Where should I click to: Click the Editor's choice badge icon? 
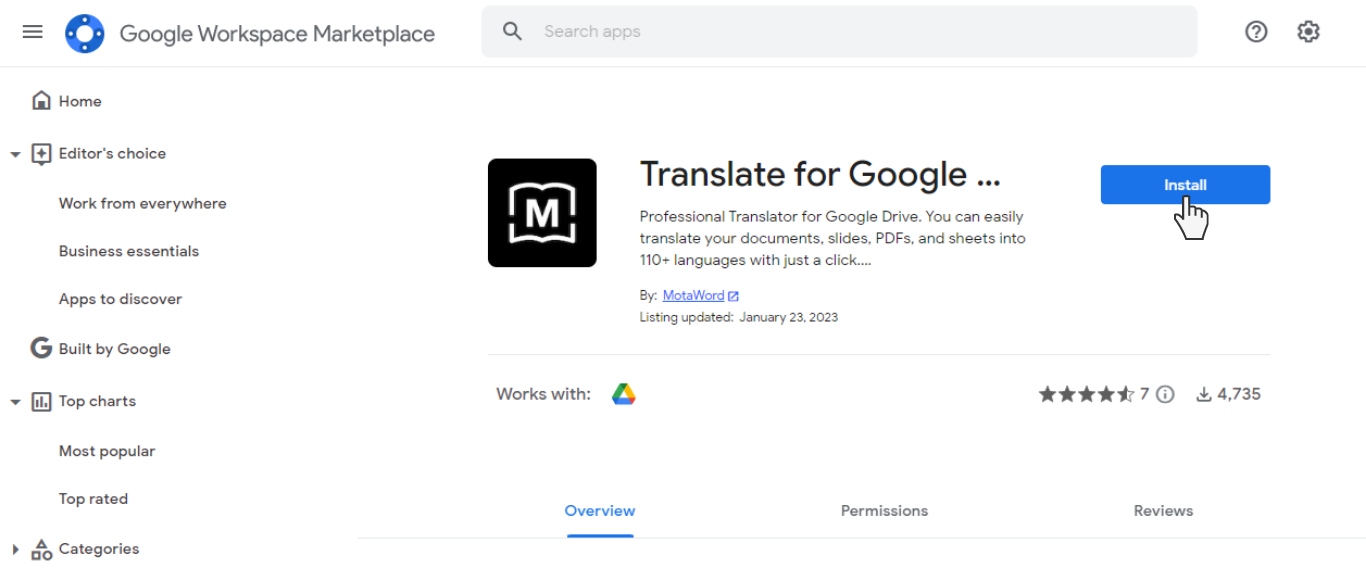[x=41, y=154]
